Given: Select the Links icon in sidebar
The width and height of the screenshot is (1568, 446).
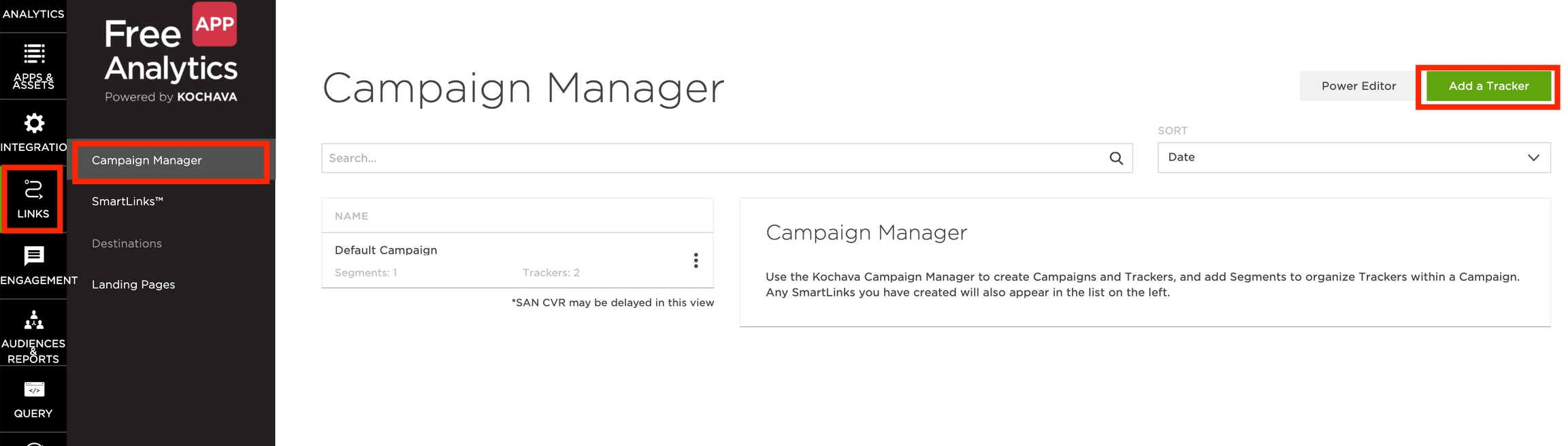Looking at the screenshot, I should (33, 199).
